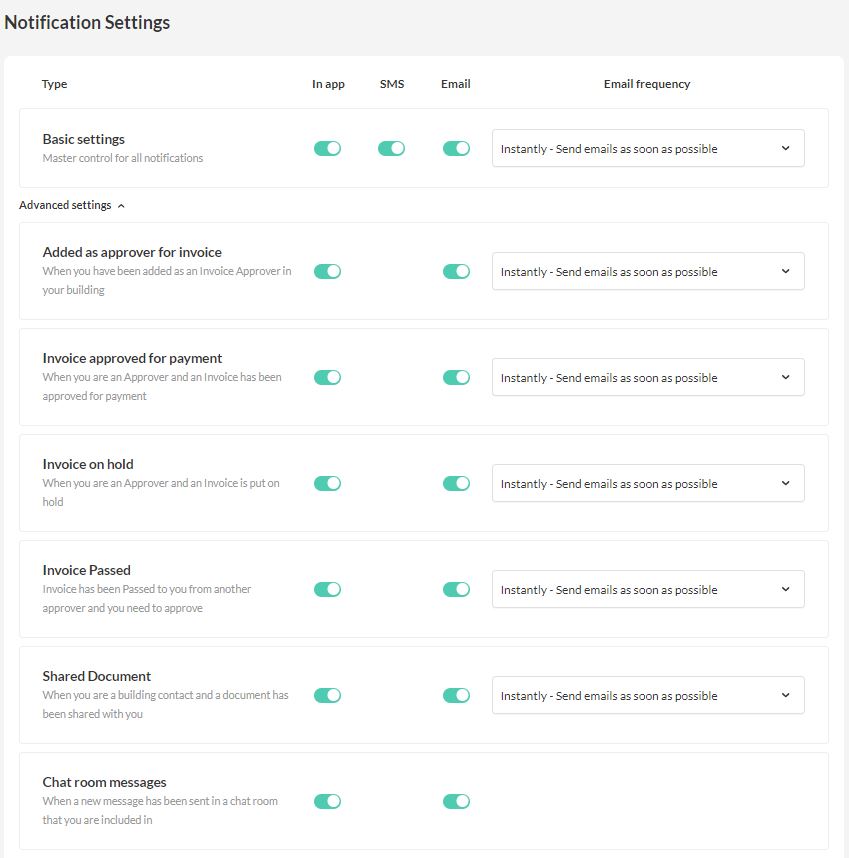Image resolution: width=849 pixels, height=858 pixels.
Task: Click the Notification Settings page title
Action: 87,22
